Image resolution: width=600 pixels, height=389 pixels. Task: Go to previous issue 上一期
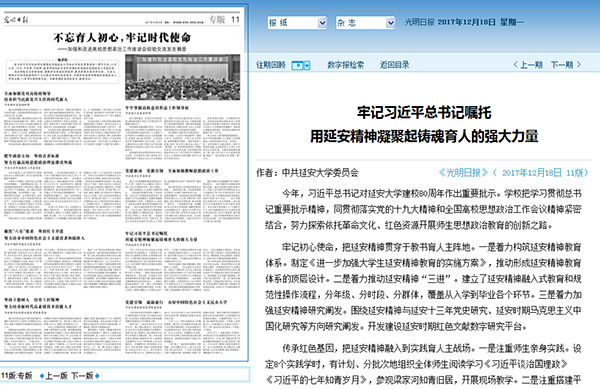pos(531,65)
